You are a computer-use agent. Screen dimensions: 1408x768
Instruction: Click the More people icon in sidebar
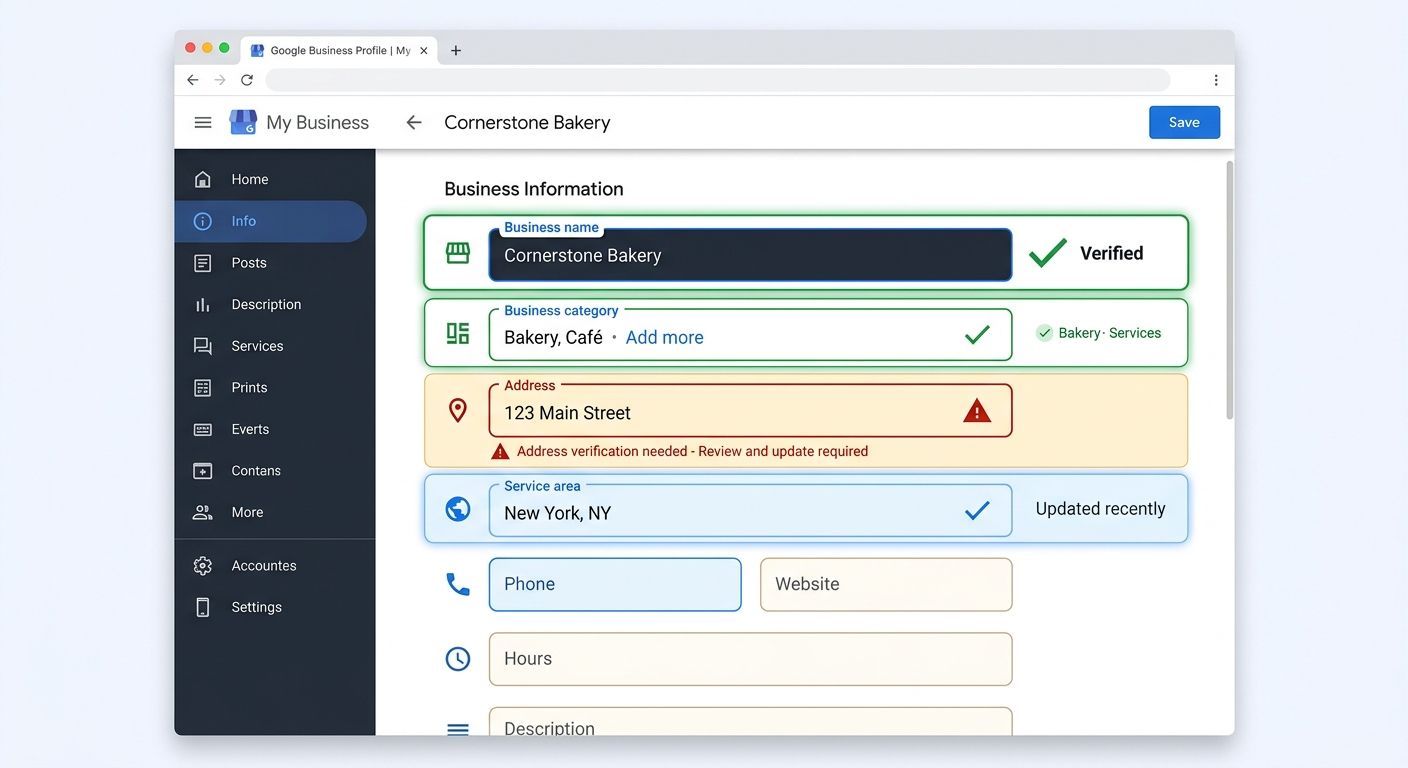point(203,512)
